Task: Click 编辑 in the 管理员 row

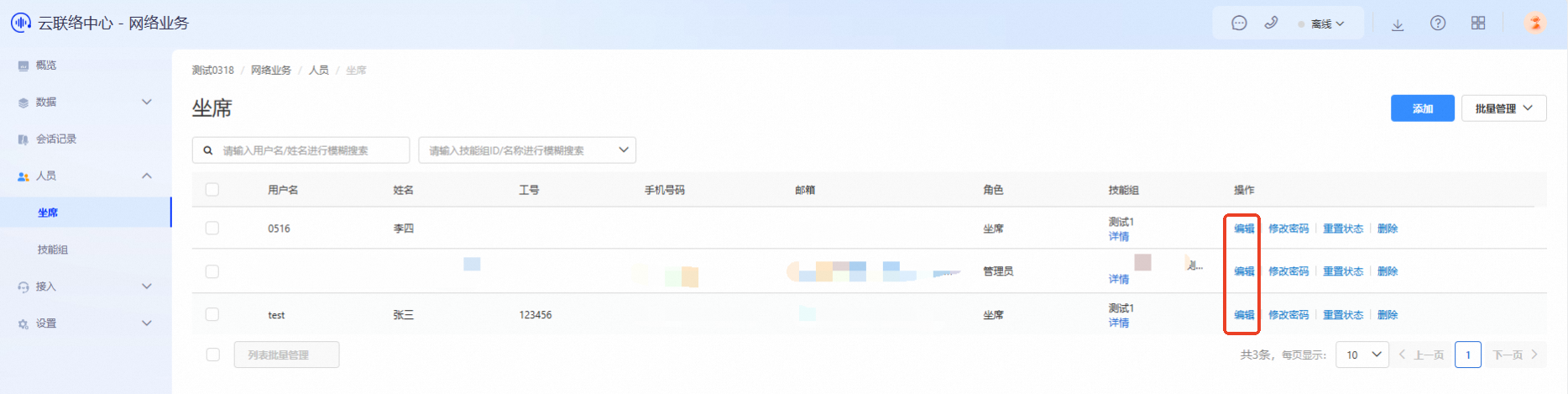Action: coord(1244,271)
